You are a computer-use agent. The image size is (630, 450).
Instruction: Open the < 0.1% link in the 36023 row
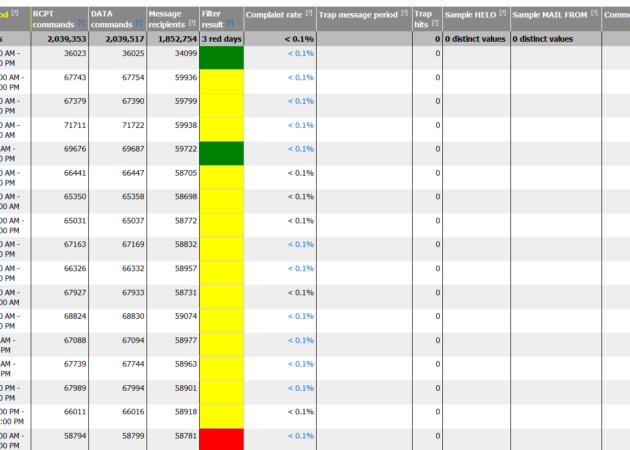301,53
